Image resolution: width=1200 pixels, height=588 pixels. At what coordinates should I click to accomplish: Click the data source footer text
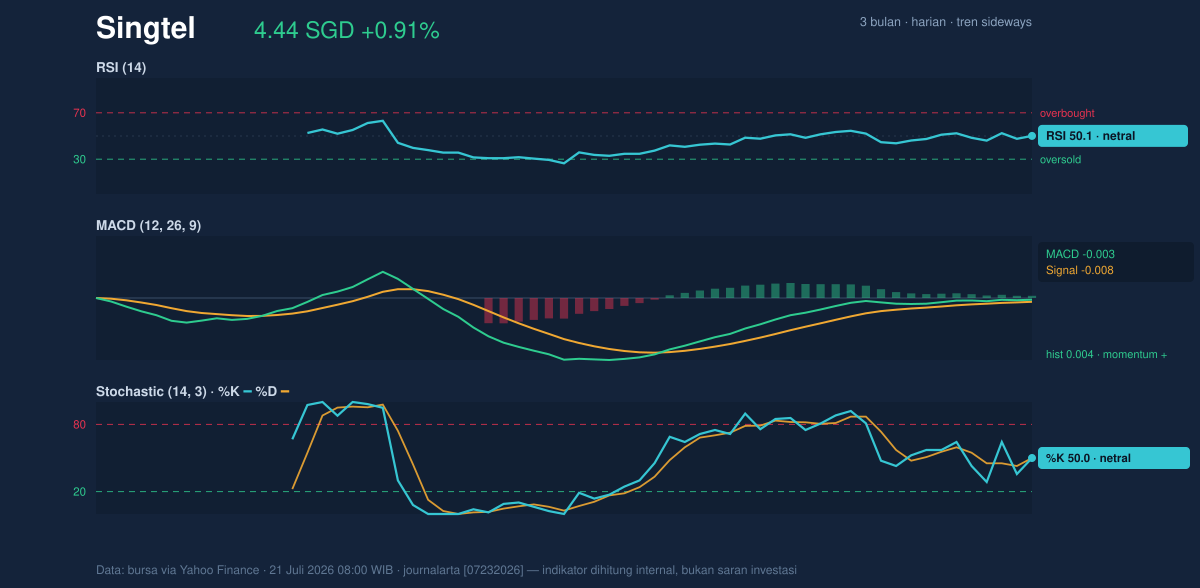tap(446, 570)
